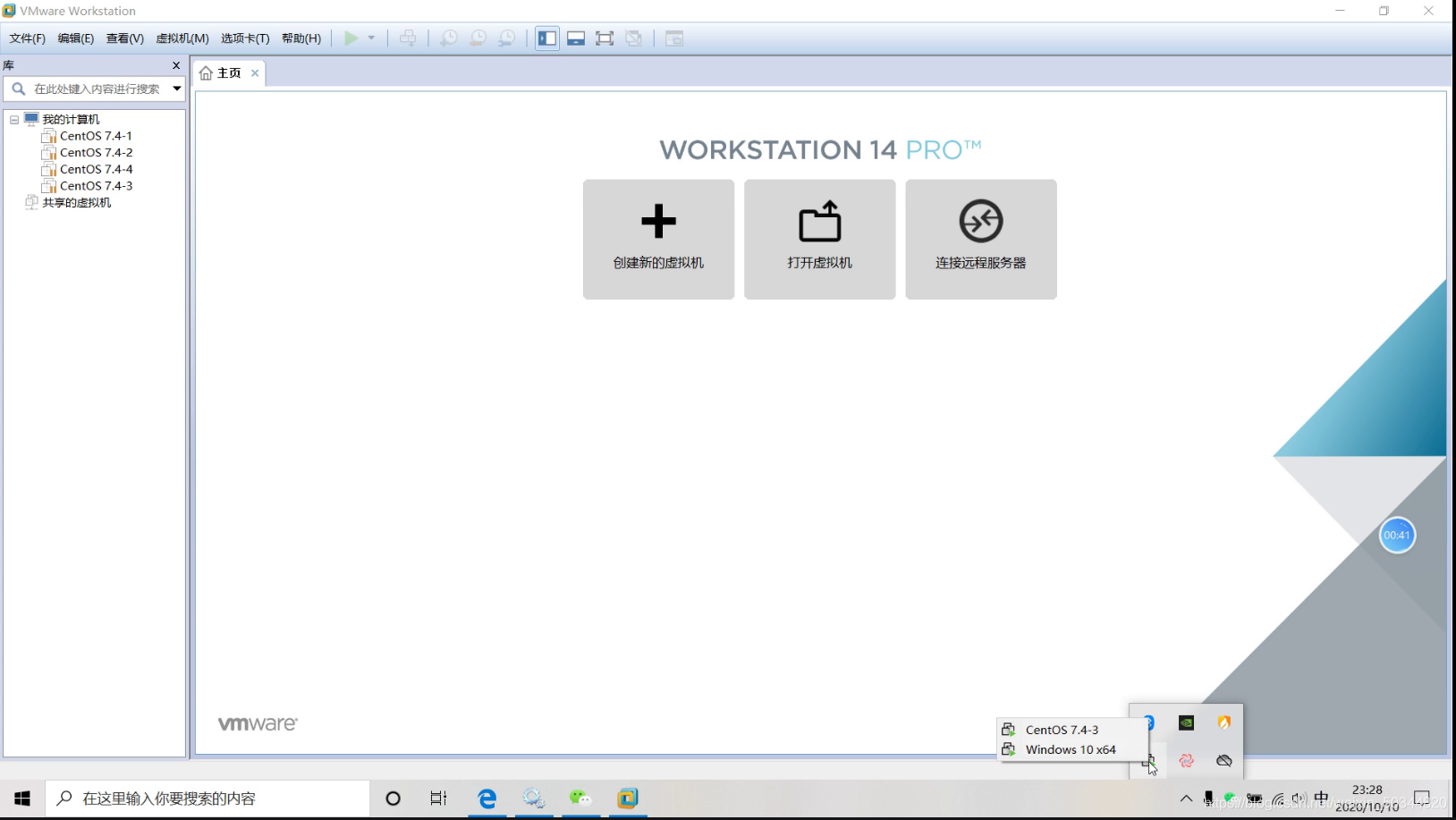The image size is (1456, 820).
Task: Click the Wi-Fi network tray icon
Action: pos(1278,799)
